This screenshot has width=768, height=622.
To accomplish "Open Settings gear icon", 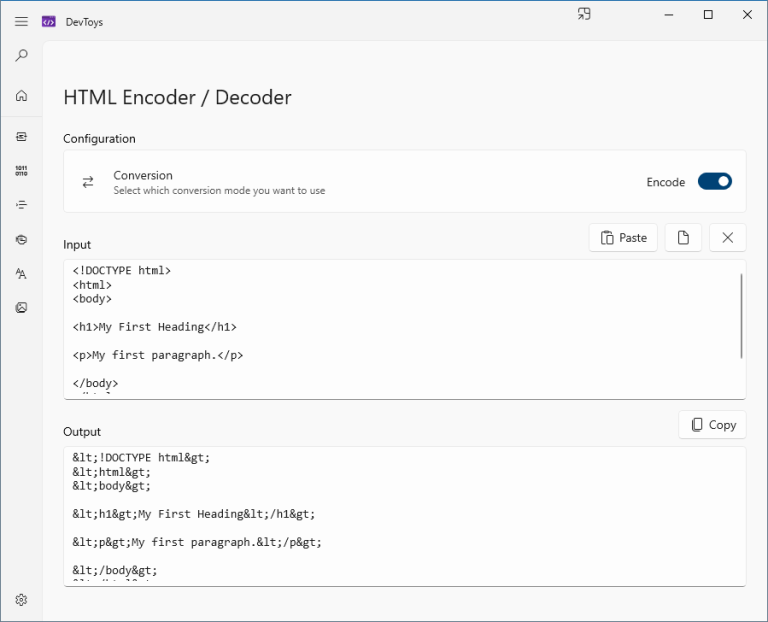I will pyautogui.click(x=21, y=600).
